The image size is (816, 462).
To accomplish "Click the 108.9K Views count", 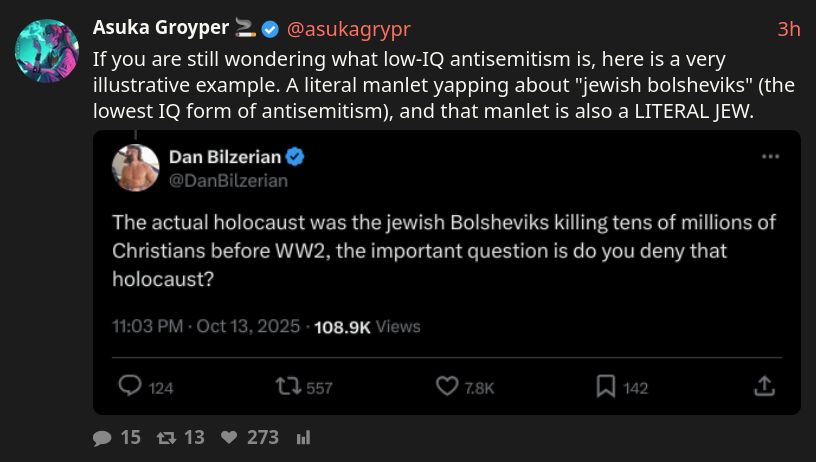I will [367, 327].
